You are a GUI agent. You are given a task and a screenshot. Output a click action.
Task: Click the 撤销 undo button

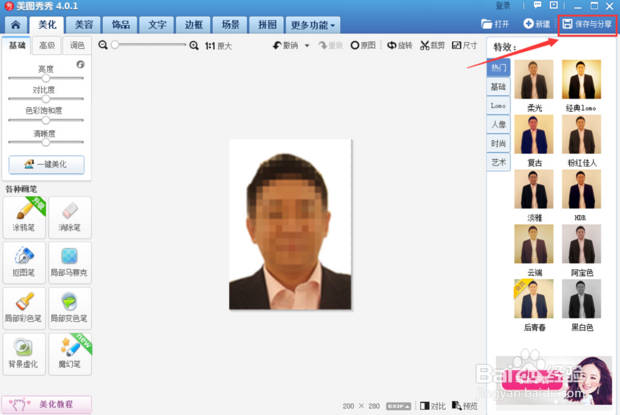tap(286, 45)
